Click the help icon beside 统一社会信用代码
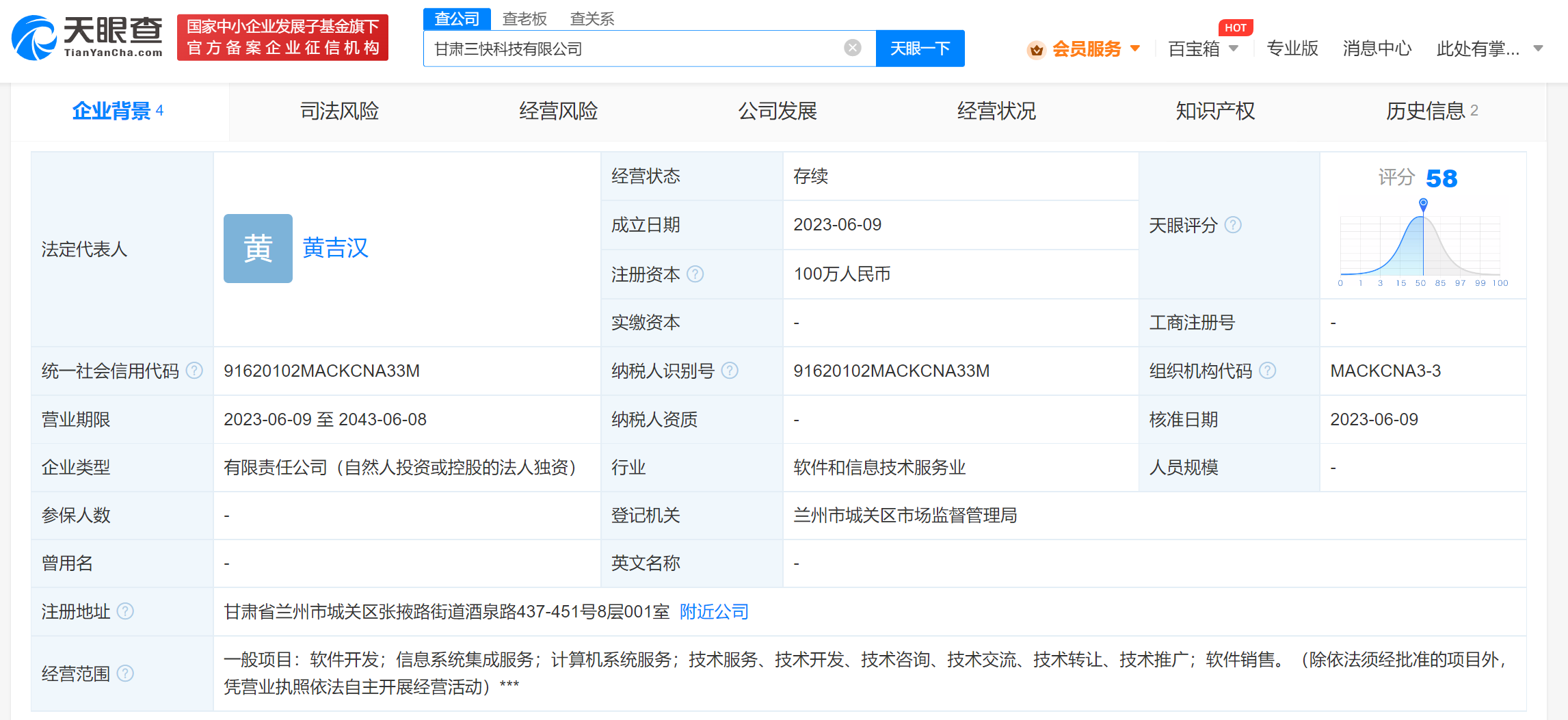 coord(196,371)
